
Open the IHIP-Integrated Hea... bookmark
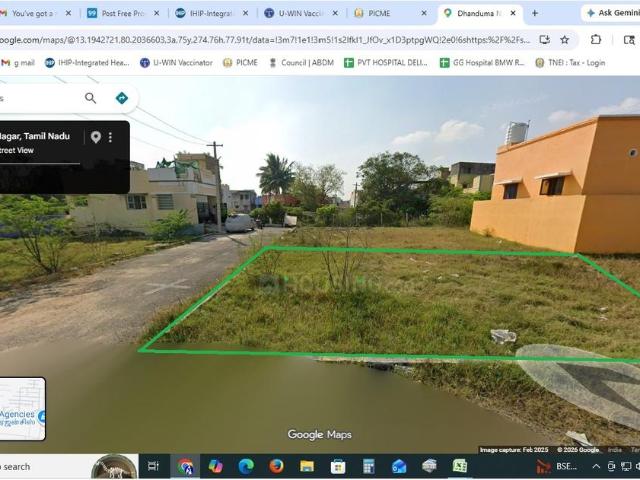click(87, 63)
